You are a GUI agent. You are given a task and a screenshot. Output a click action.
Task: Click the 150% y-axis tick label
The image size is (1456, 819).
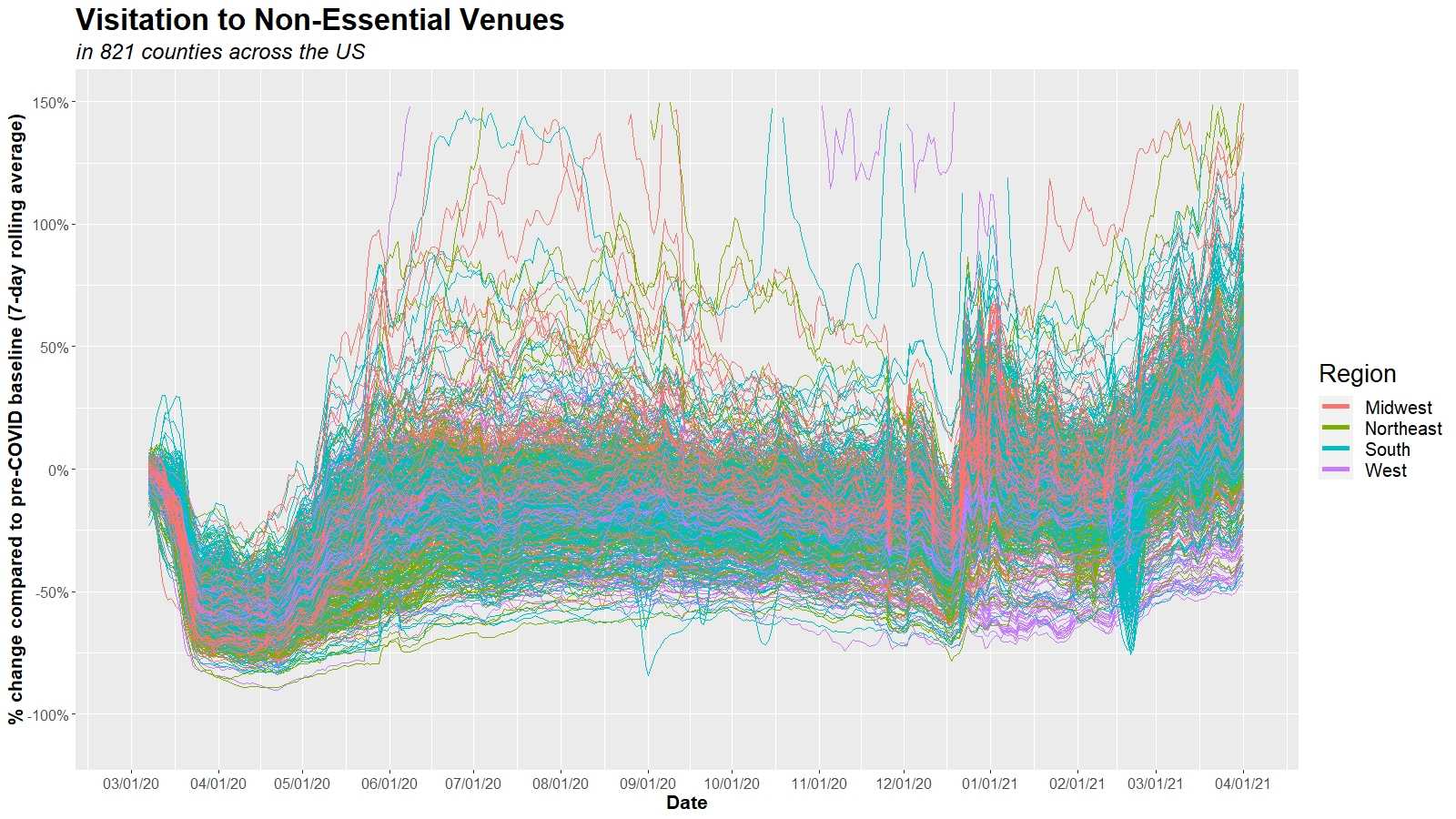pyautogui.click(x=51, y=103)
